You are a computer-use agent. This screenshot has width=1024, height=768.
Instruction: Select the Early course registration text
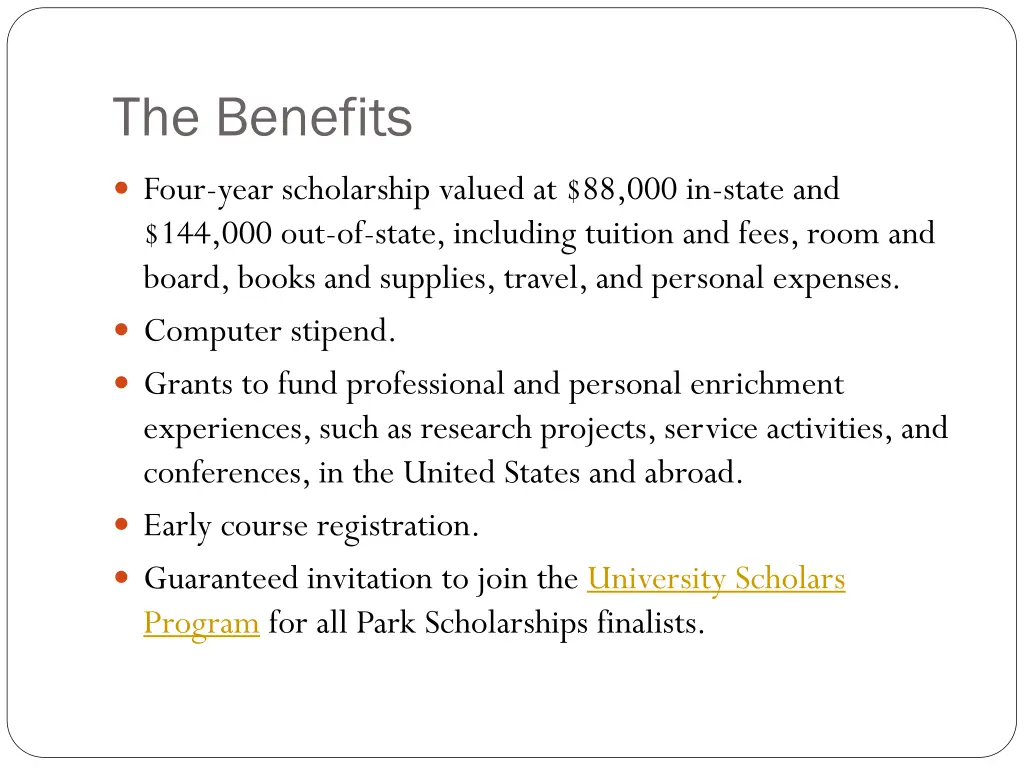click(312, 526)
